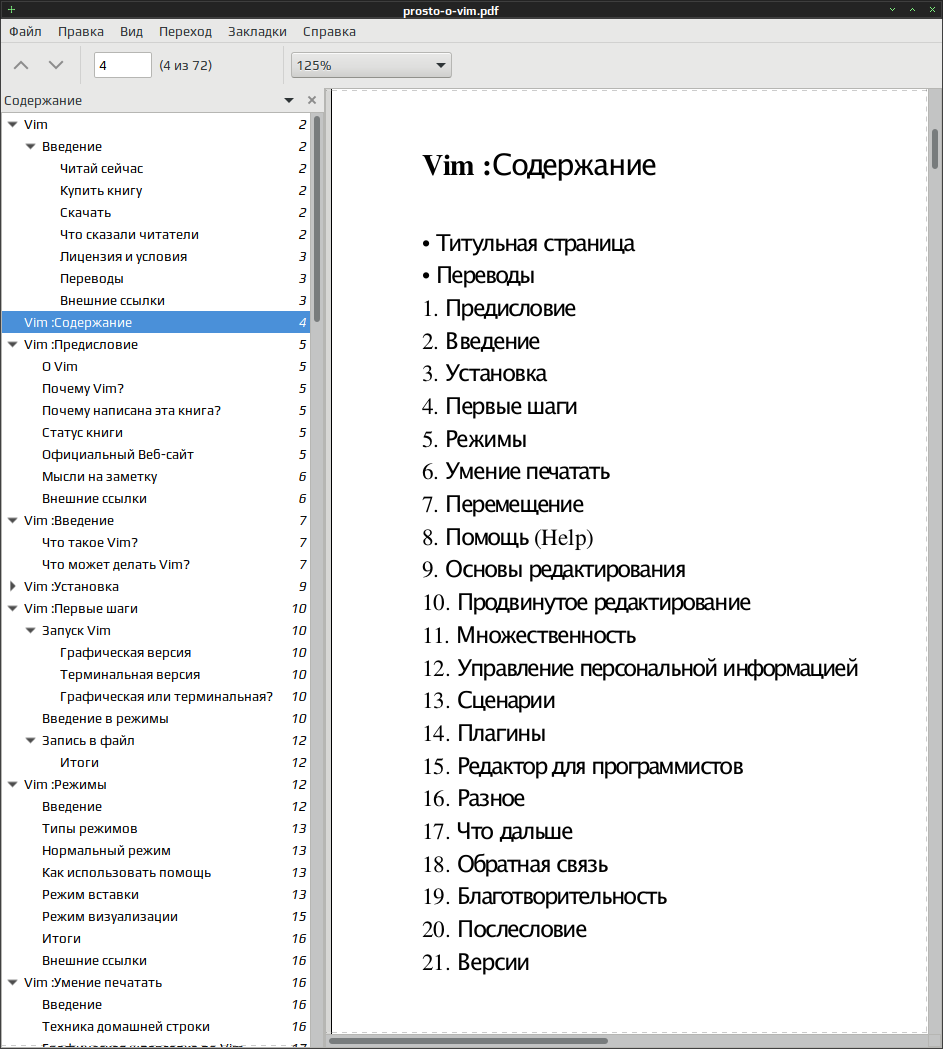The width and height of the screenshot is (943, 1049).
Task: Select the Мысли на заметку entry
Action: (100, 477)
